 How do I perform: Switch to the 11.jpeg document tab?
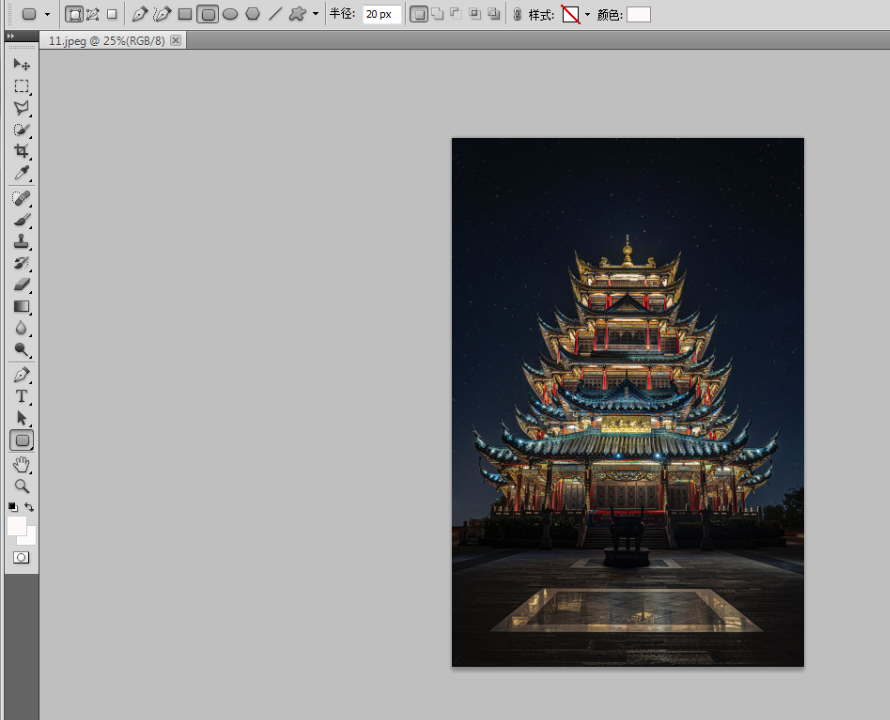coord(107,41)
